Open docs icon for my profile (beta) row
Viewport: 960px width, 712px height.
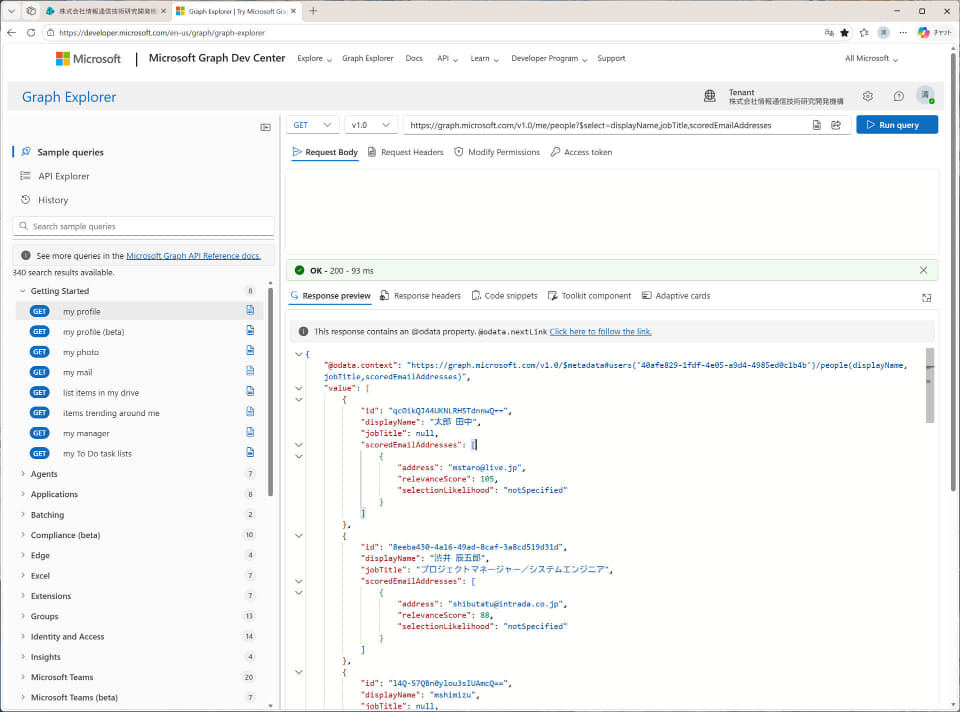[x=250, y=331]
